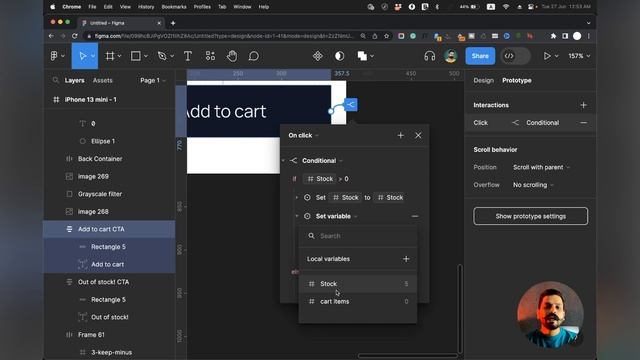Close the On click interaction popup

[x=418, y=135]
